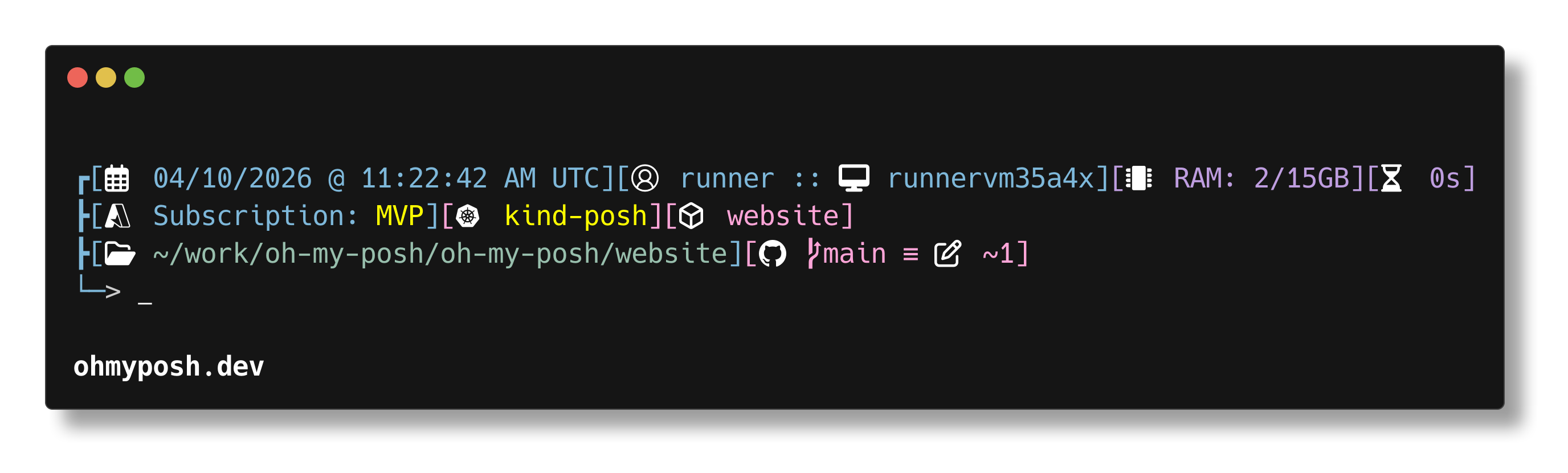
Task: Click the desktop monitor icon
Action: point(854,178)
